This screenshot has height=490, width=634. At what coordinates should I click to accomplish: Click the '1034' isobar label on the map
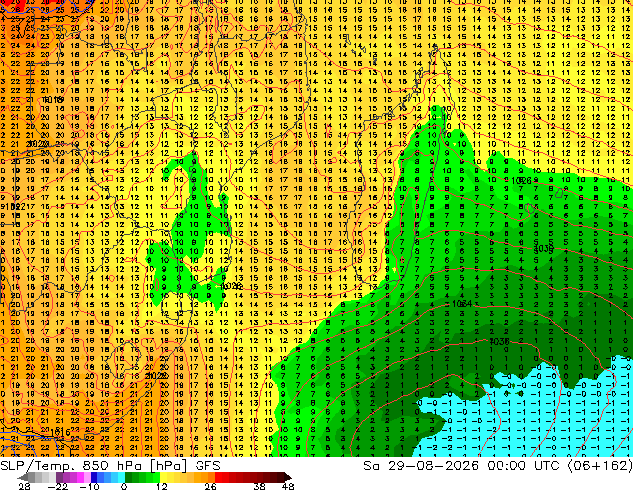[462, 303]
